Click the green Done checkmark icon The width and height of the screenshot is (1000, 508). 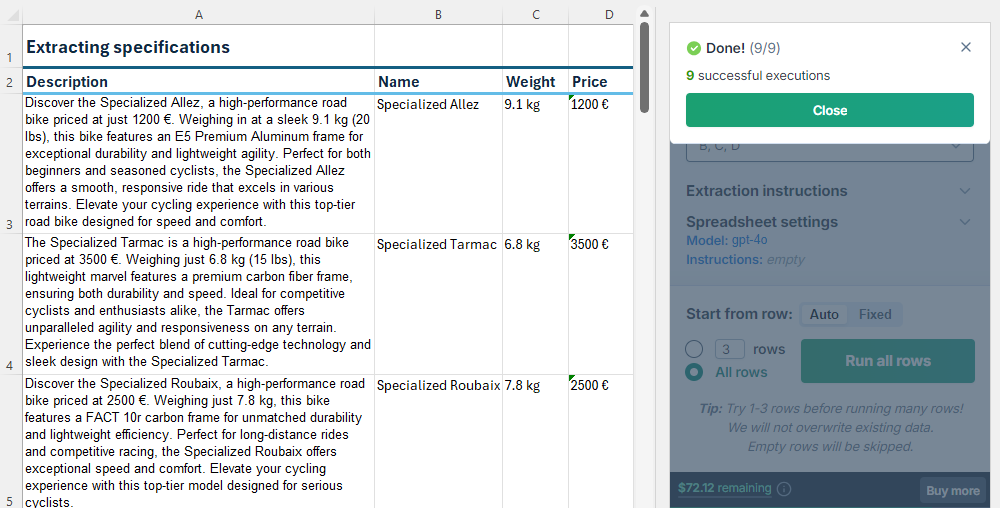694,48
